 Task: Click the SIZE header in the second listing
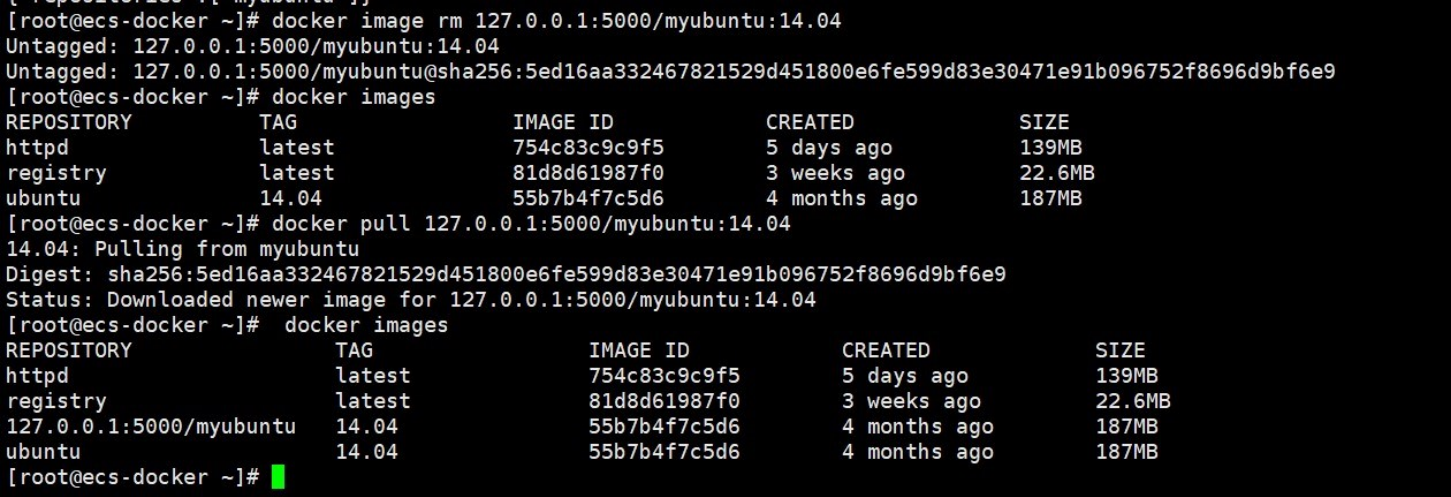point(1120,351)
